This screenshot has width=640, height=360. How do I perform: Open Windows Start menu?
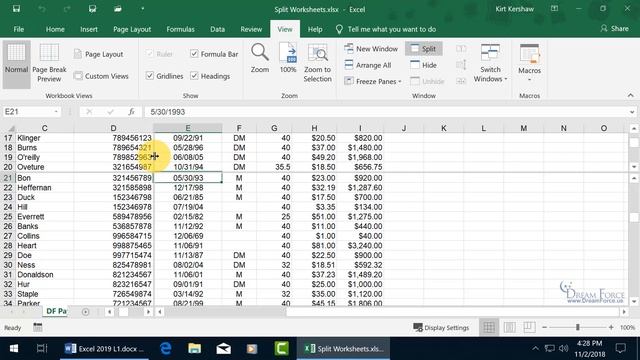click(14, 349)
